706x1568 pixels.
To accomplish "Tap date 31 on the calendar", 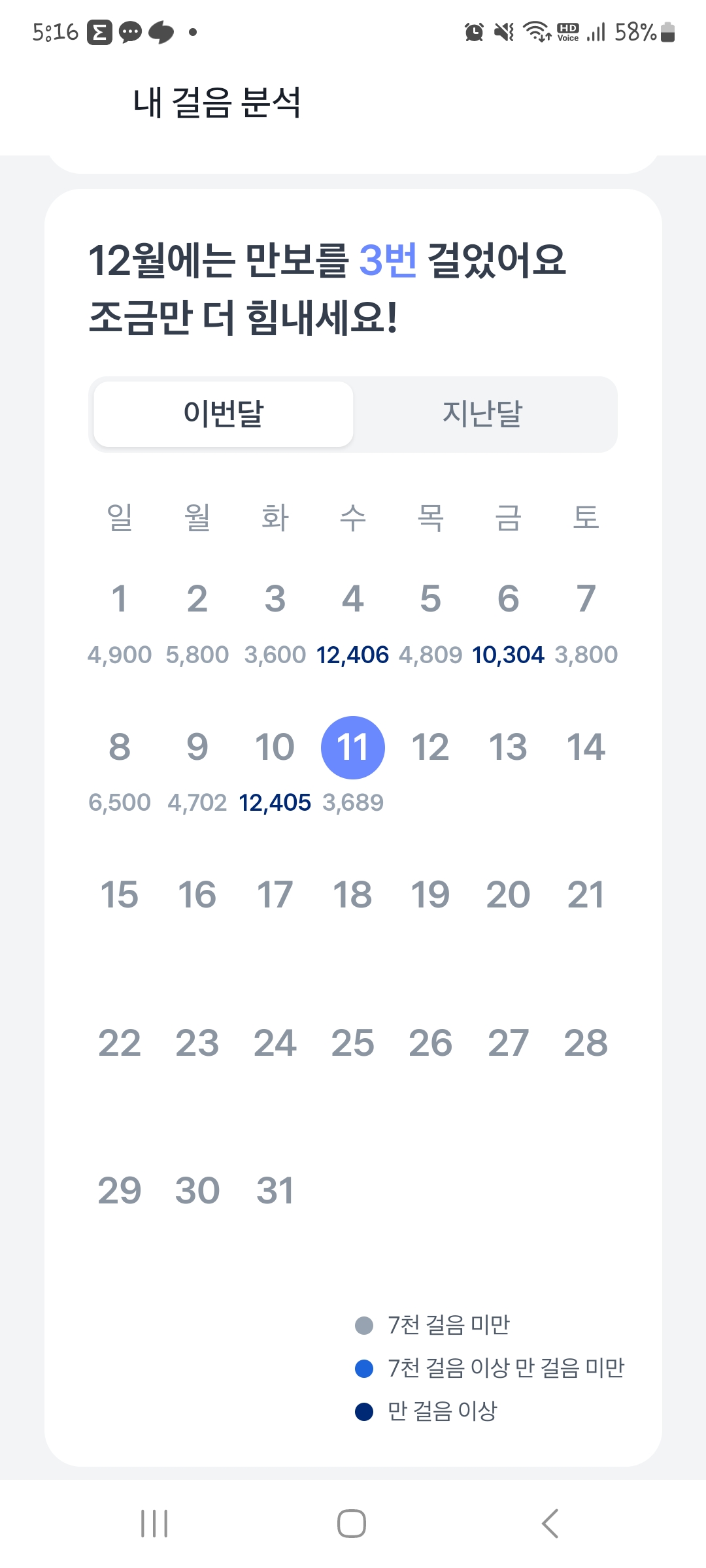I will [275, 1191].
